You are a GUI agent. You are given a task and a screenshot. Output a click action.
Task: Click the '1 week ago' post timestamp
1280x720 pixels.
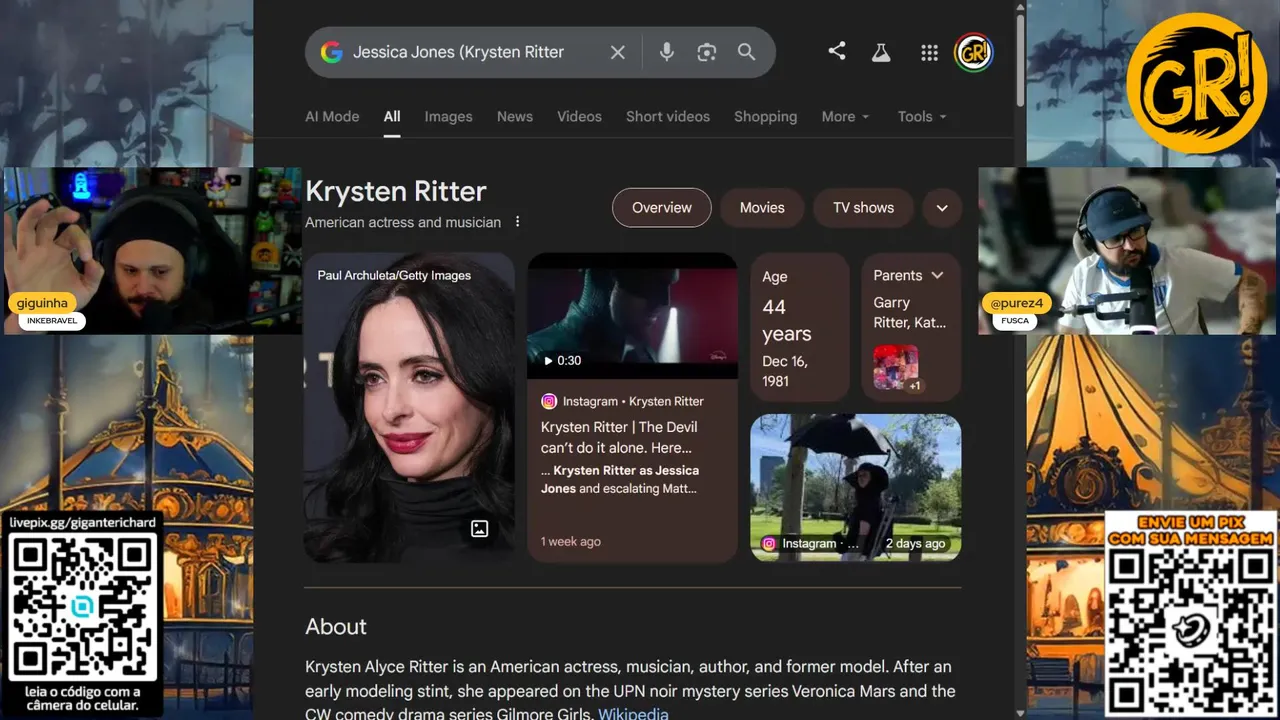(x=571, y=541)
